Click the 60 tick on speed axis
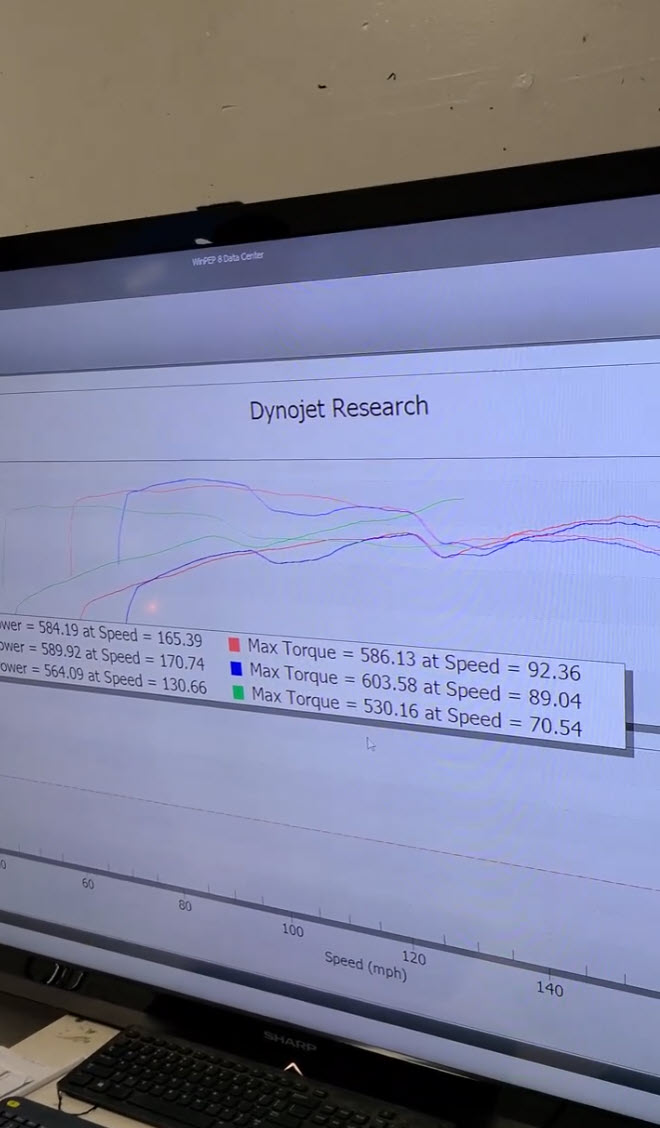Viewport: 660px width, 1128px height. [x=88, y=884]
